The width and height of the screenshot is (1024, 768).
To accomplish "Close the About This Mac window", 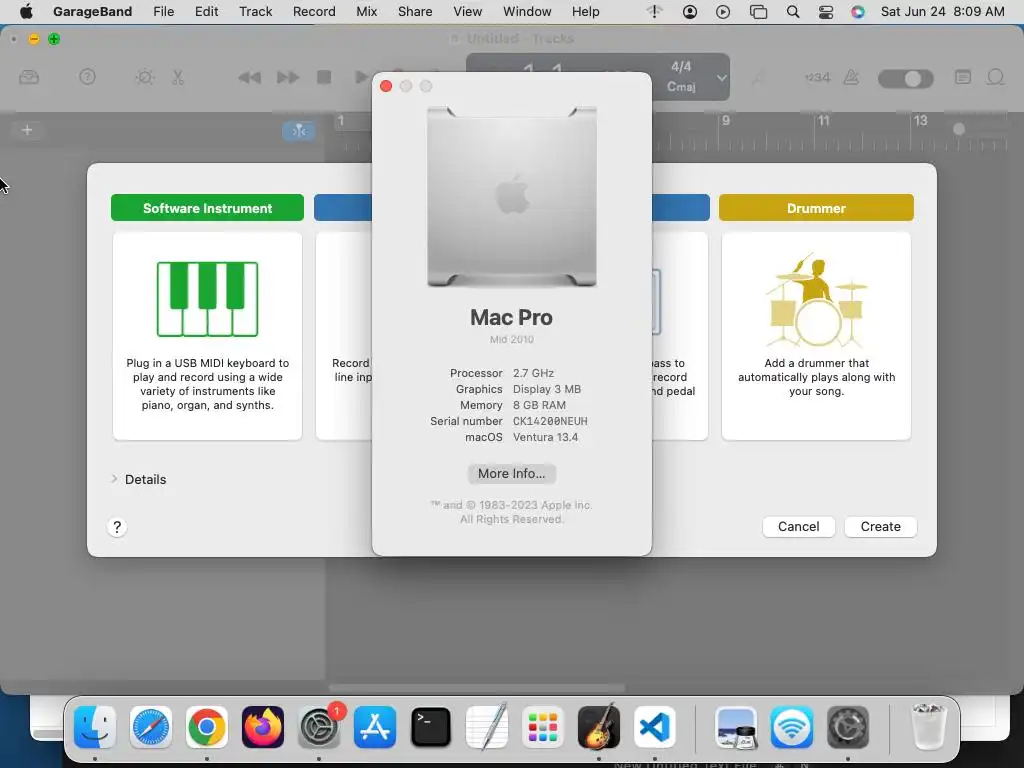I will (x=386, y=86).
